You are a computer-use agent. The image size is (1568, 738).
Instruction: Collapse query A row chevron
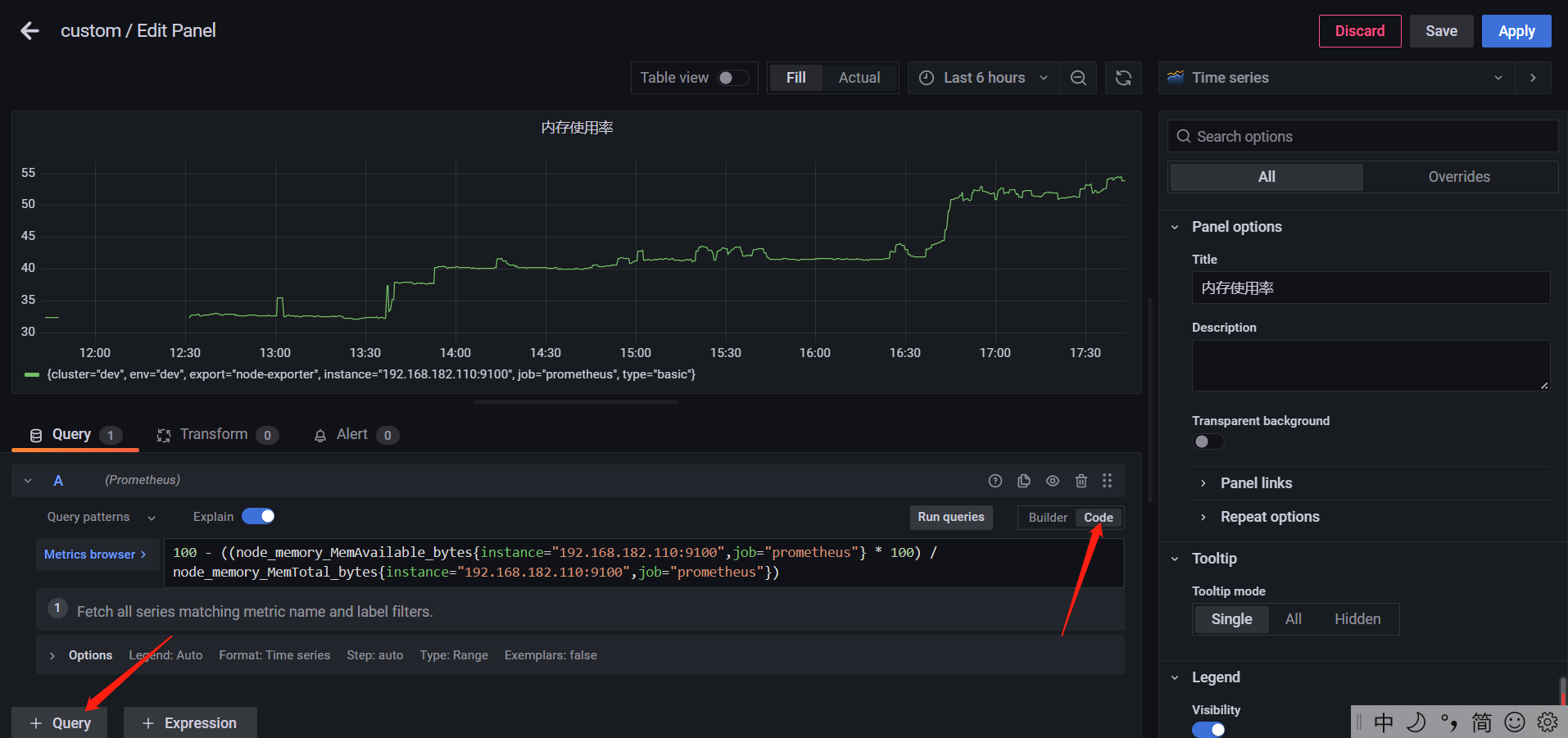tap(28, 481)
